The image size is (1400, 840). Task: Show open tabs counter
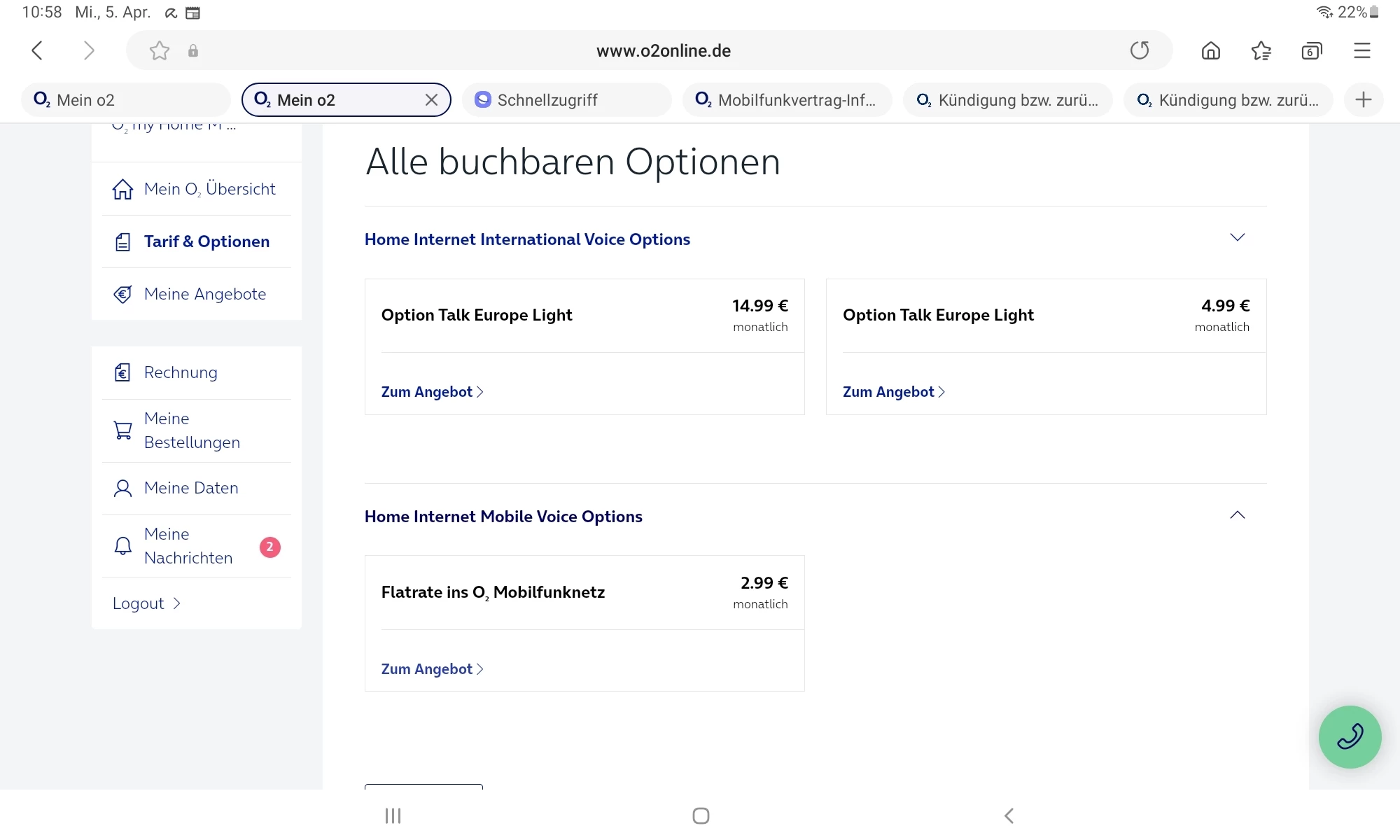point(1311,50)
